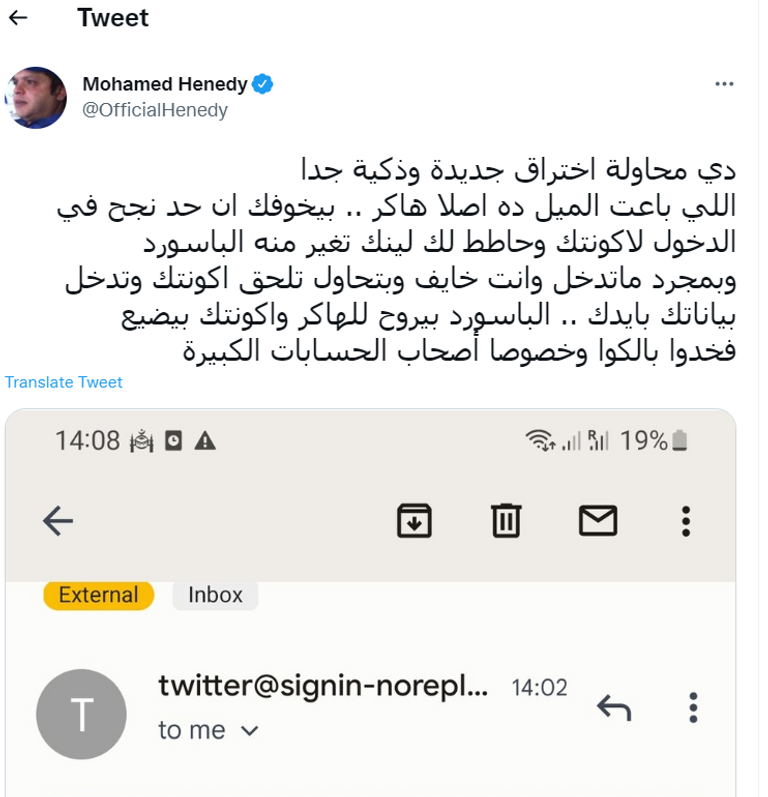Select the Inbox label chip
Image resolution: width=768 pixels, height=797 pixels.
click(x=215, y=595)
